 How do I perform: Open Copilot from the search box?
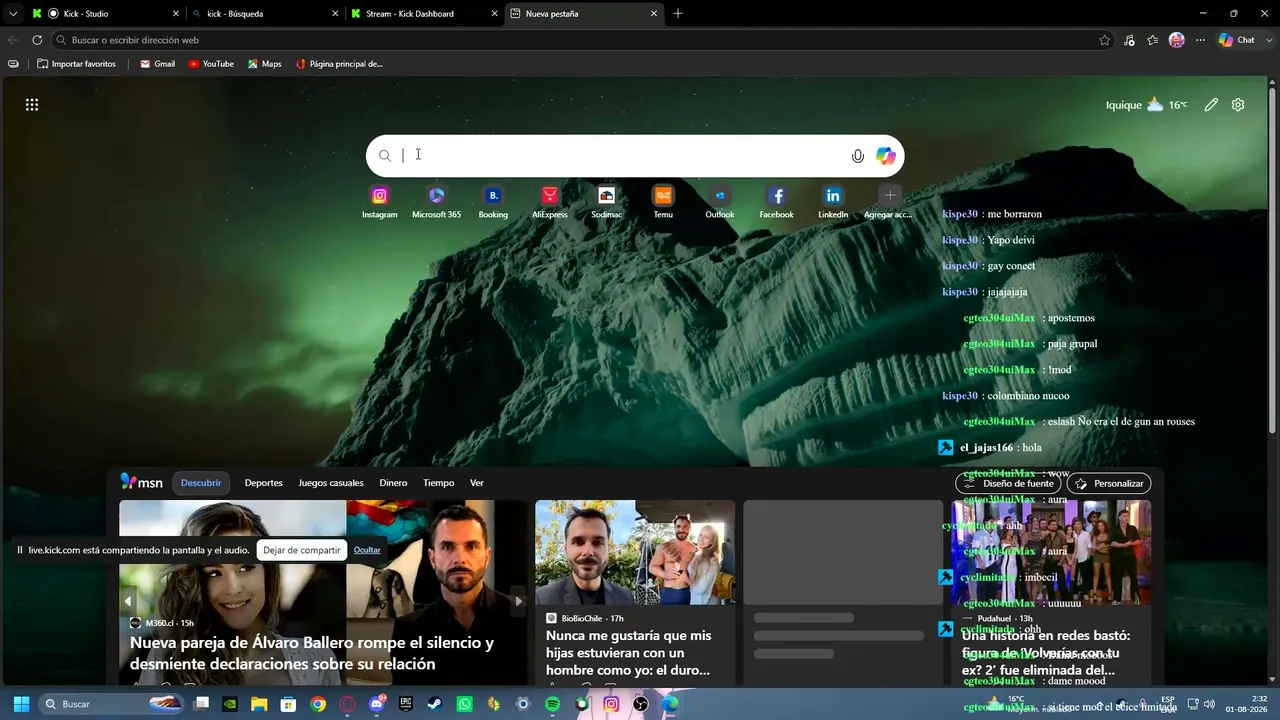point(886,156)
